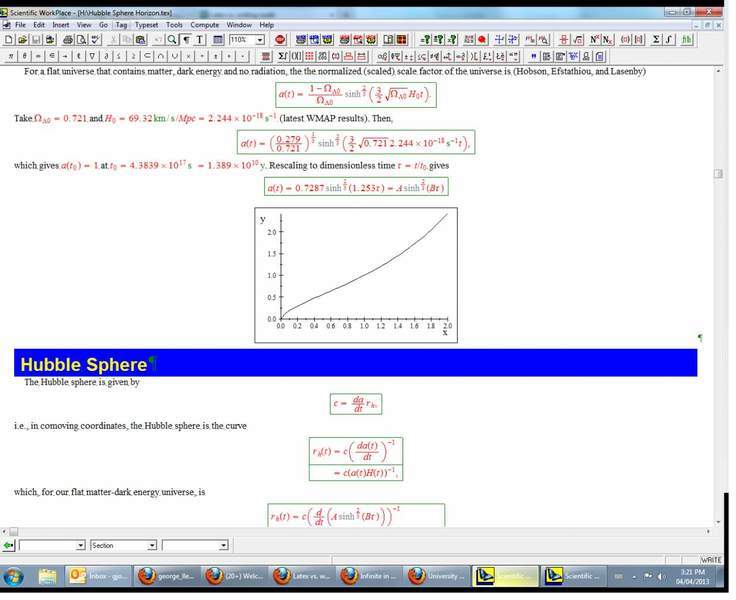Screen dimensions: 736x600
Task: Toggle Math/Text mode with the T button
Action: click(x=200, y=40)
